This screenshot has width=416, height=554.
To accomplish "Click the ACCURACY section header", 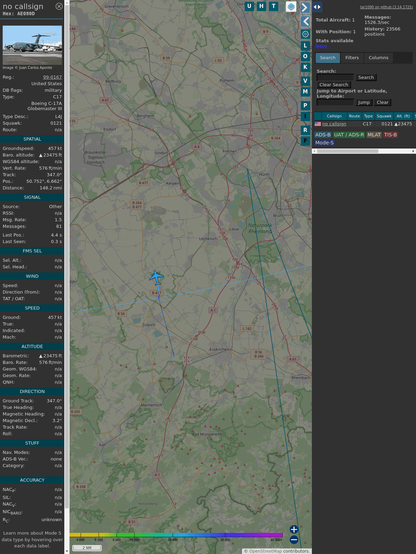I will point(32,480).
